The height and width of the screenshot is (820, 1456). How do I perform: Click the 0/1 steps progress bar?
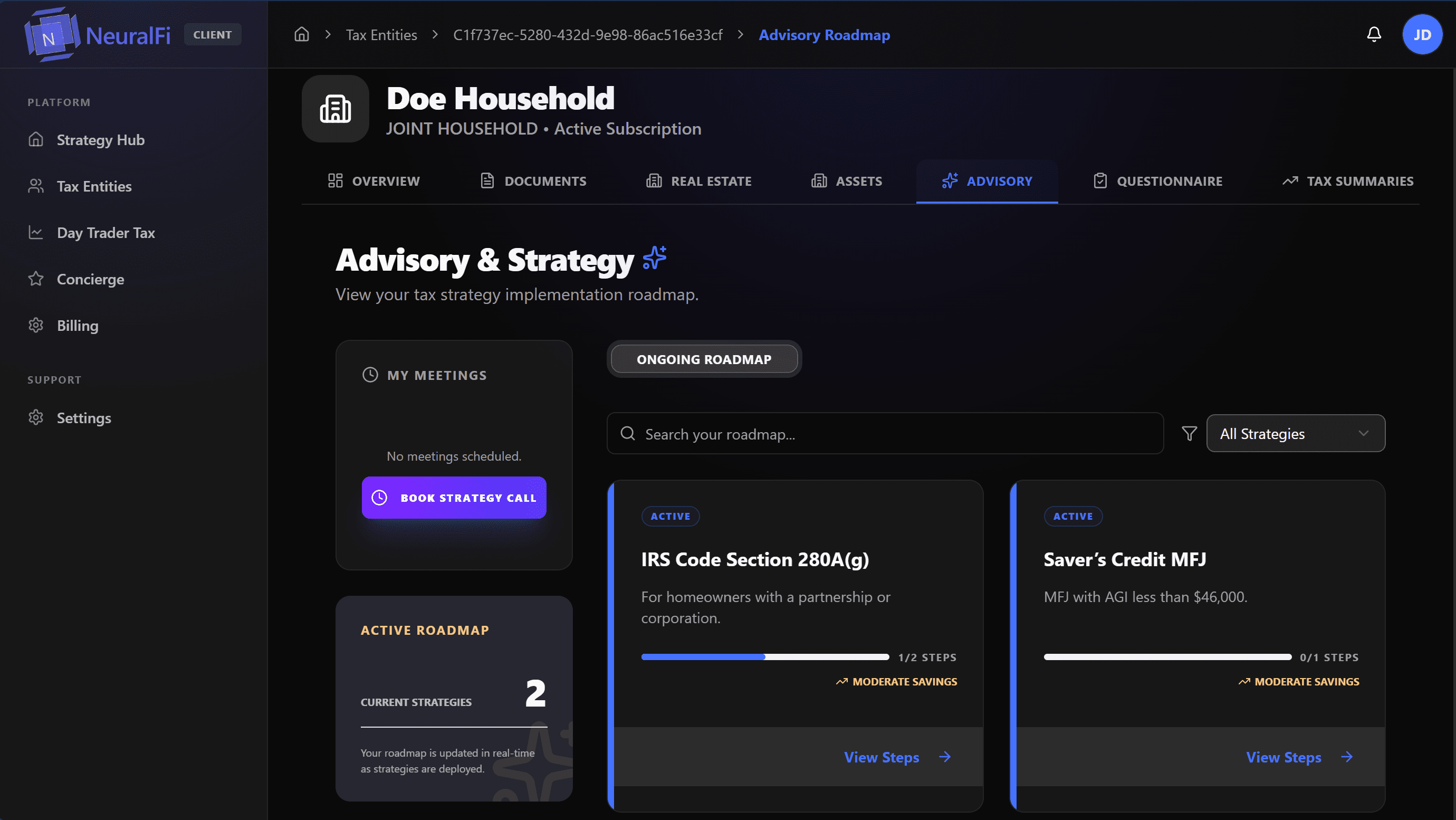pyautogui.click(x=1167, y=656)
